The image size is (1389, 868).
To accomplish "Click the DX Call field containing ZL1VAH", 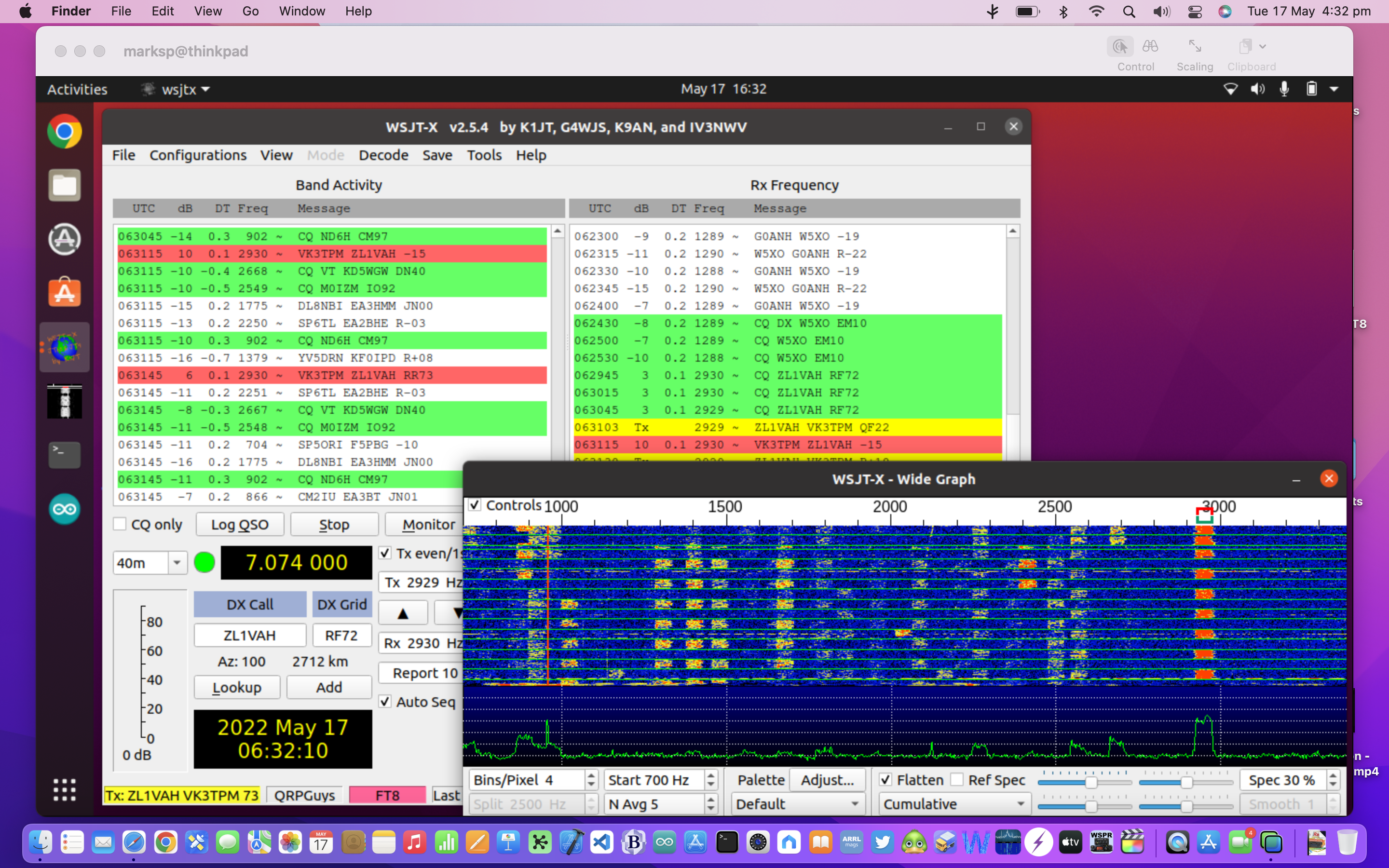I will (x=250, y=635).
